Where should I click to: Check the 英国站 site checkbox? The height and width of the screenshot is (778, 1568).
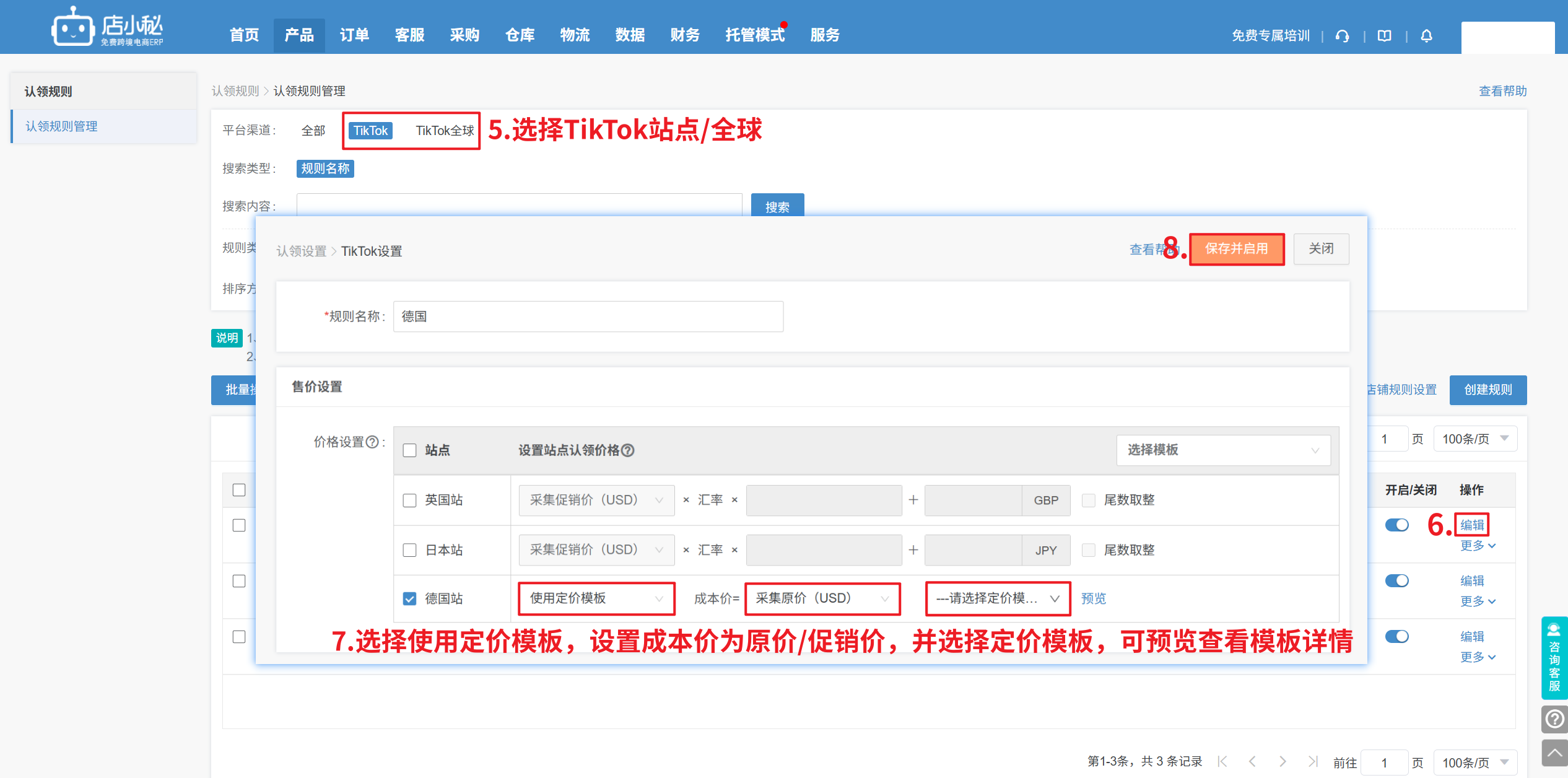click(409, 500)
